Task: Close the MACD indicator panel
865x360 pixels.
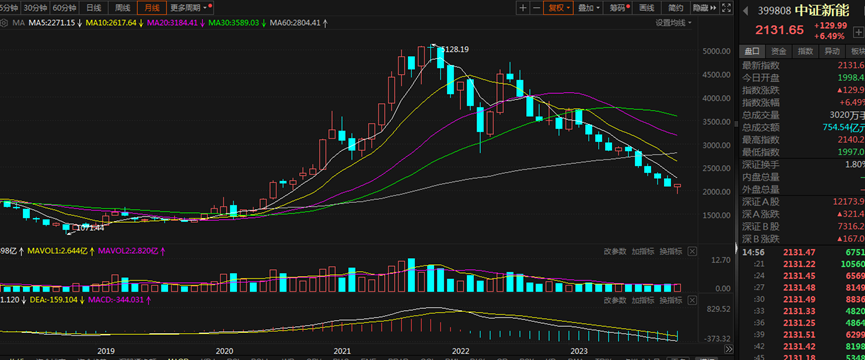Action: [692, 300]
